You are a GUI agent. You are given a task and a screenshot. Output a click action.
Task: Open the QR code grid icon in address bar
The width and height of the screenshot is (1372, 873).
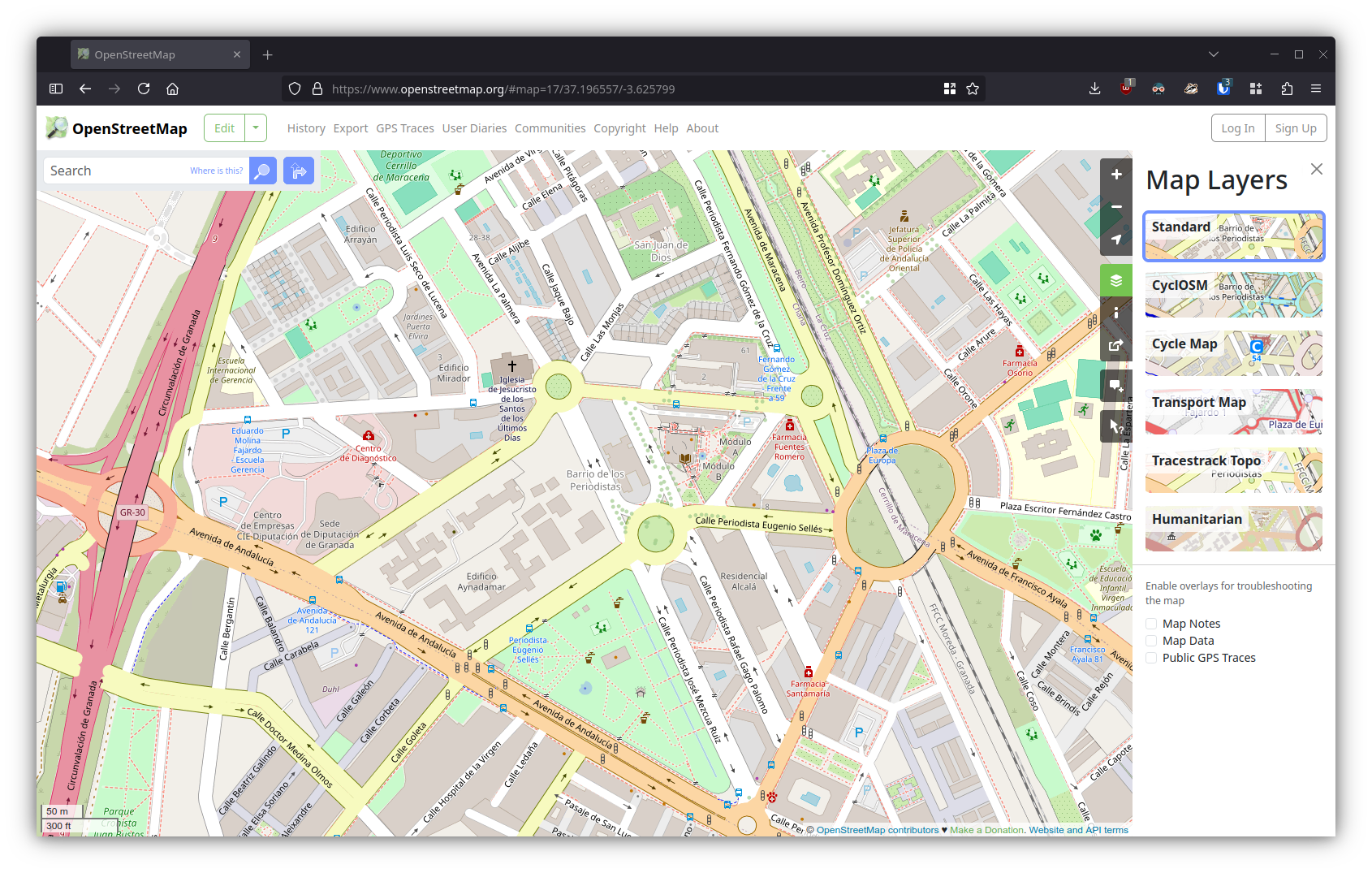(x=950, y=89)
